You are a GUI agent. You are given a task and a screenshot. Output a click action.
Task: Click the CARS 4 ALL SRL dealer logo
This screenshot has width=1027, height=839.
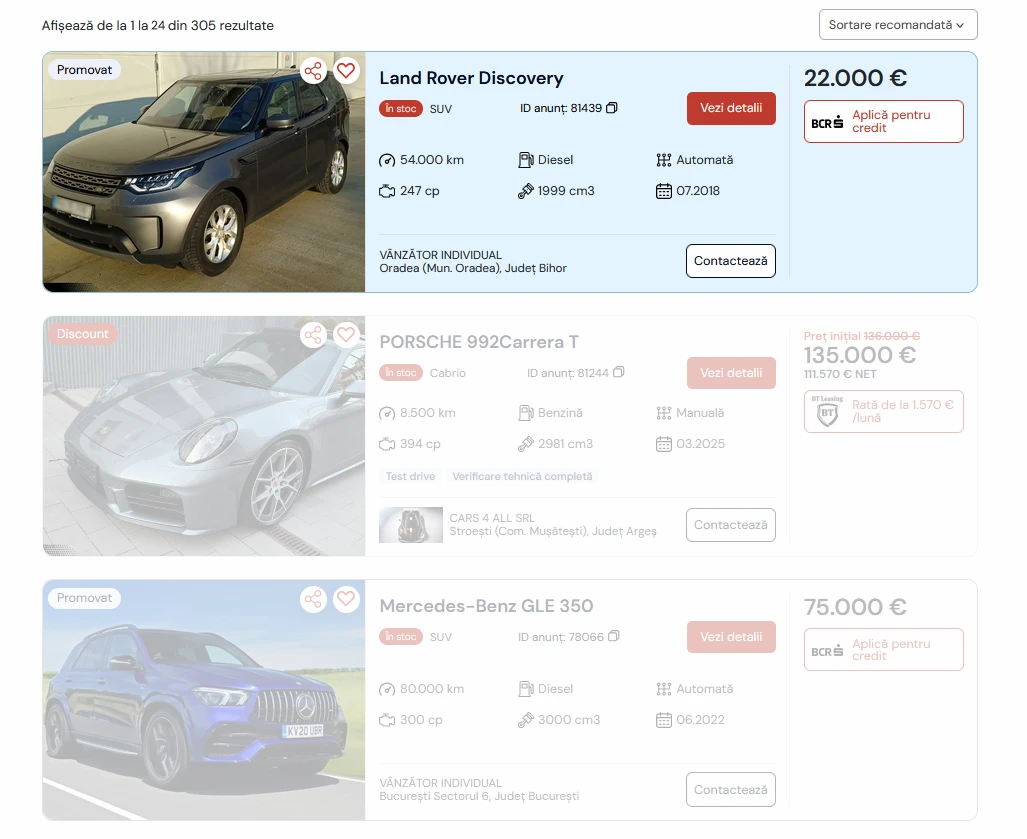[411, 525]
